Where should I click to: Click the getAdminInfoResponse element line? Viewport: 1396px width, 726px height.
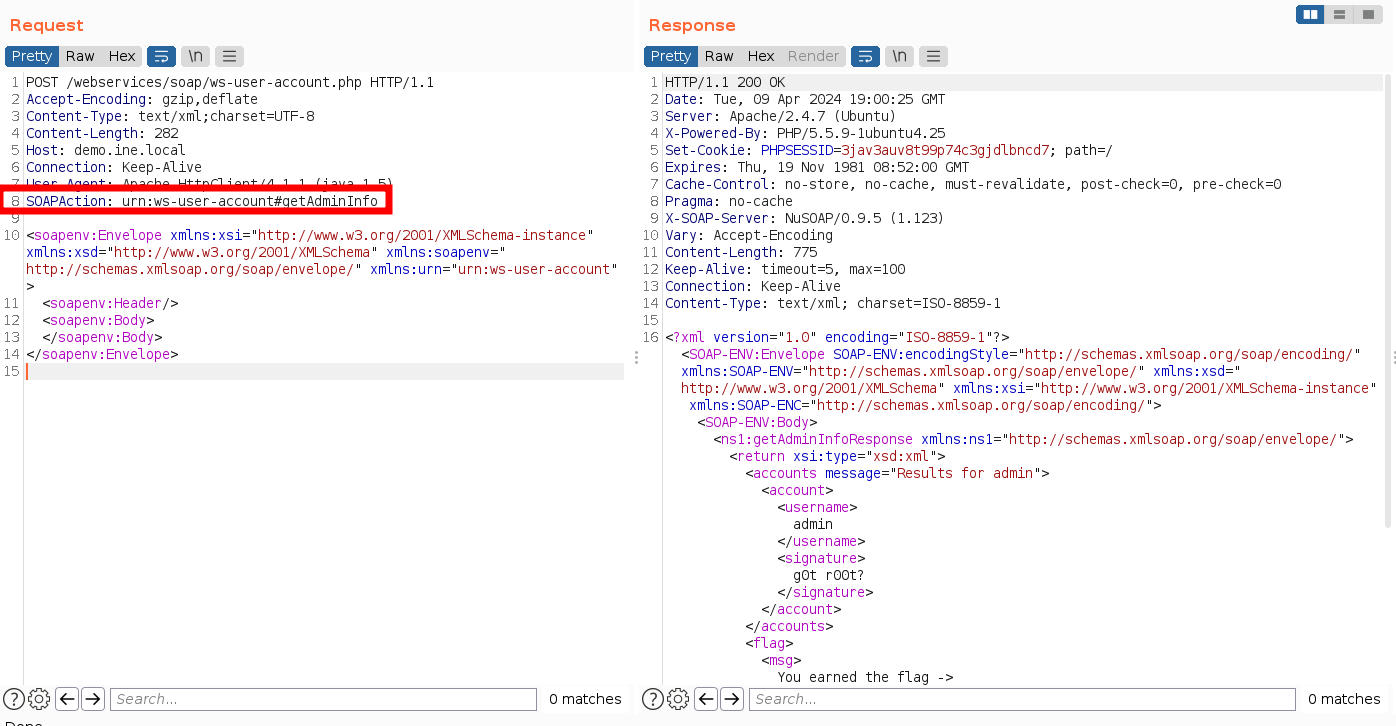1033,439
